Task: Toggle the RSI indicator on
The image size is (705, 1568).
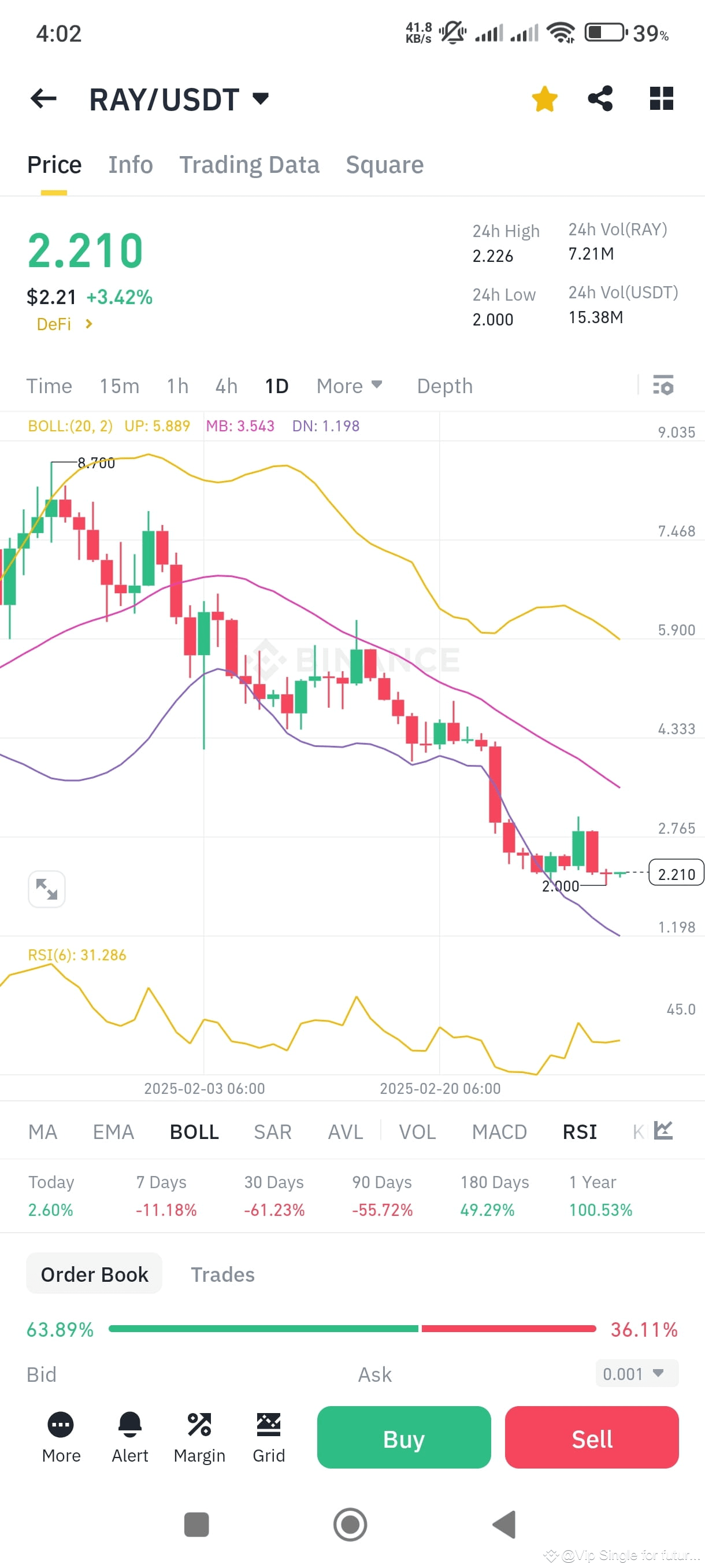Action: pos(578,1131)
